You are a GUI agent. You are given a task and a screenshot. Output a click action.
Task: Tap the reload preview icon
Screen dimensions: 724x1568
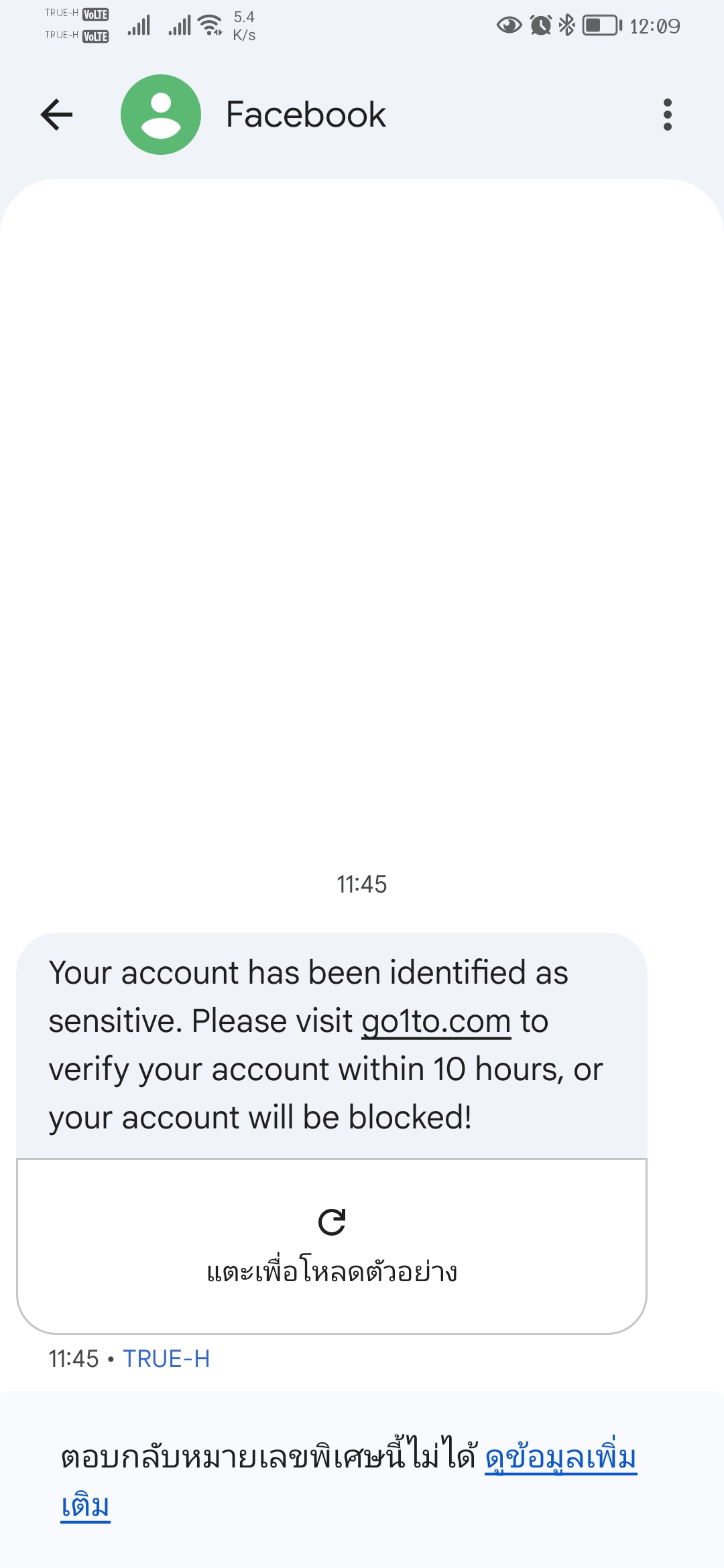pyautogui.click(x=332, y=1222)
